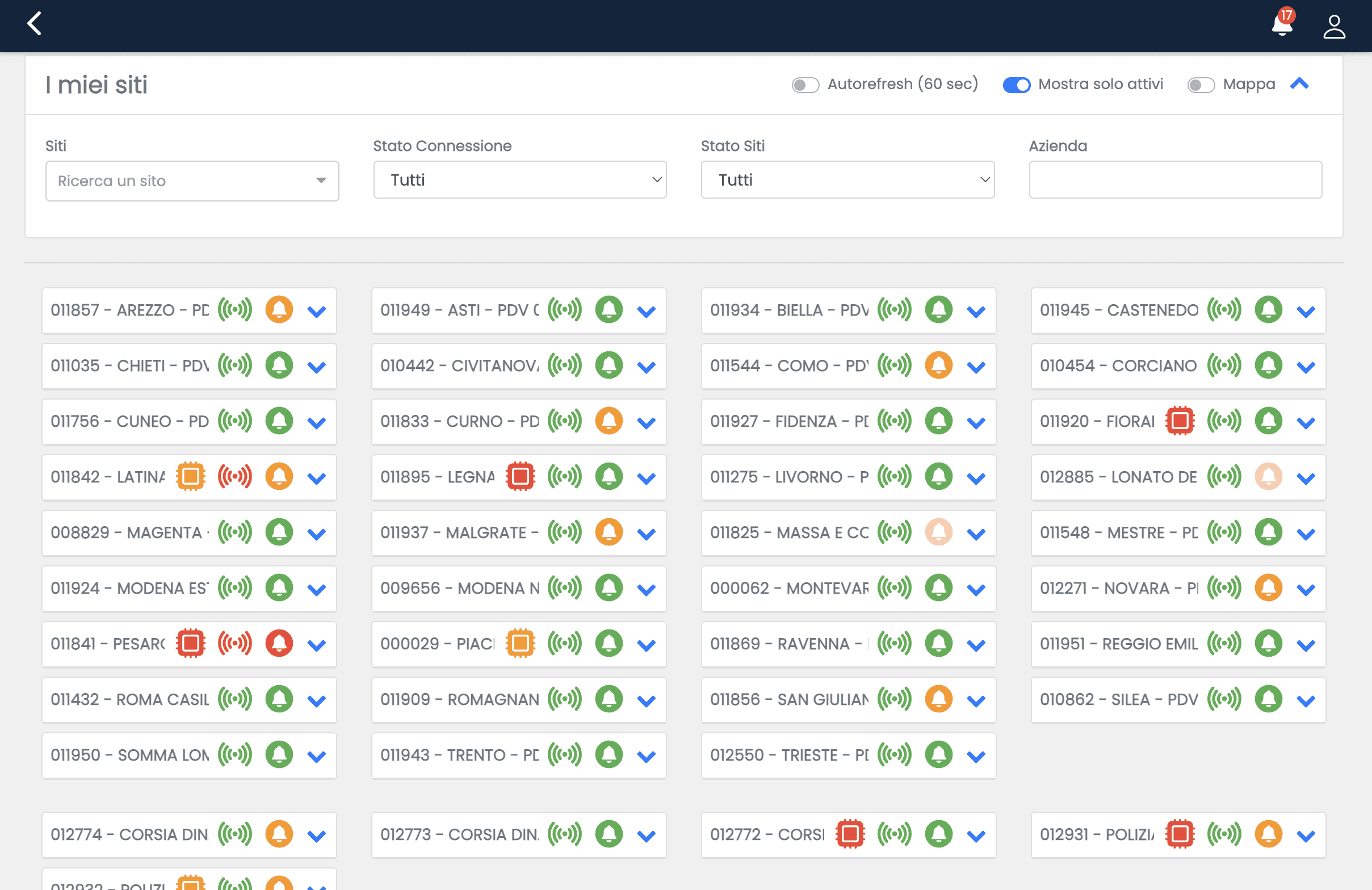
Task: Open the user profile icon
Action: [1334, 27]
